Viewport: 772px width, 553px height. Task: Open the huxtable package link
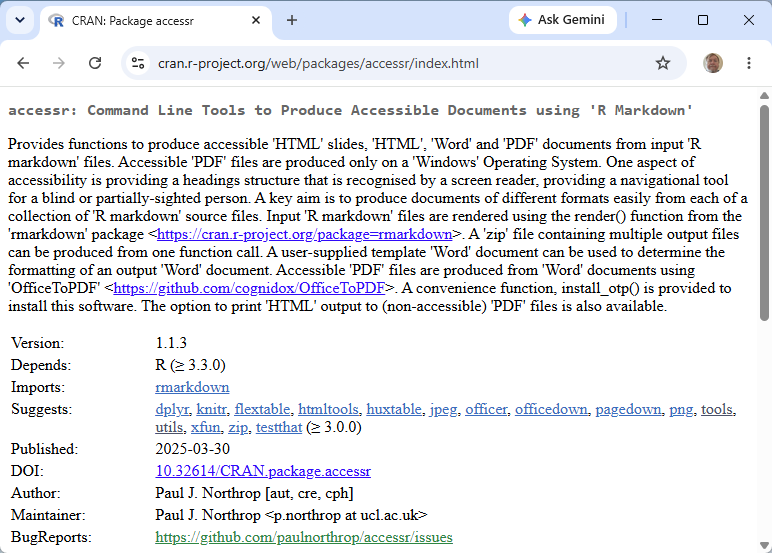click(394, 409)
